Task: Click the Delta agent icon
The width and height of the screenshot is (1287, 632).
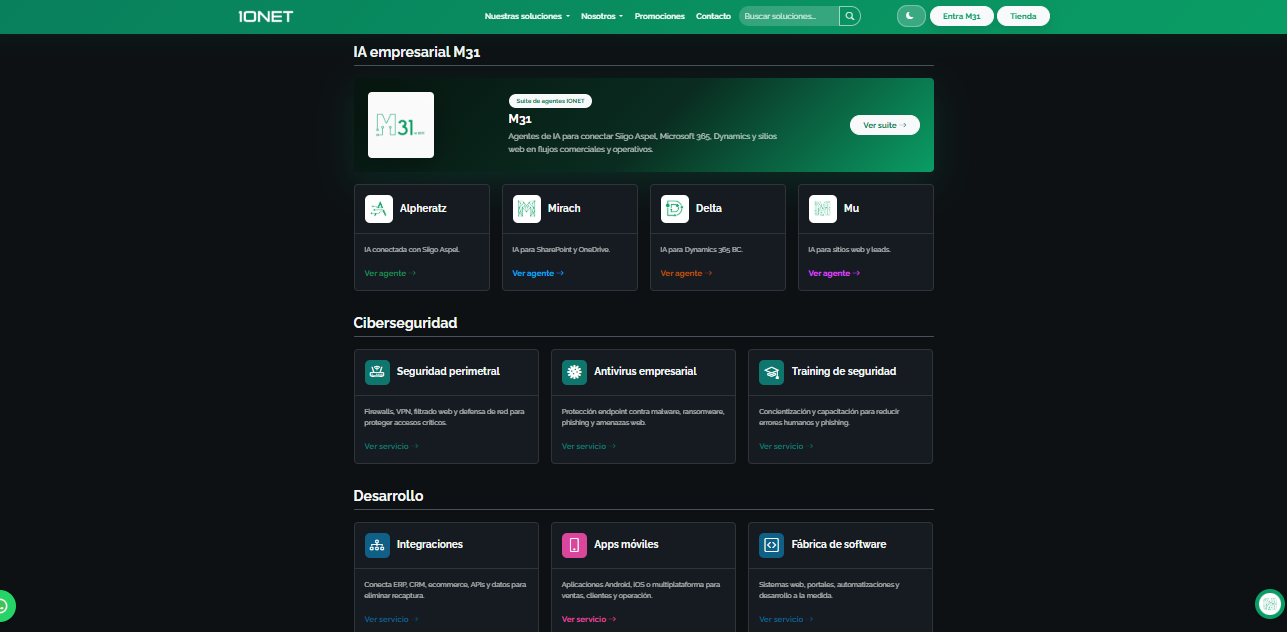Action: (675, 209)
